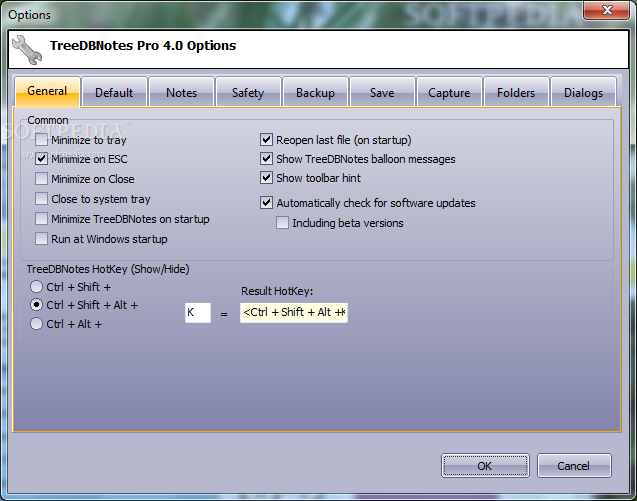Open the Default tab
Screen dimensions: 637x501
click(x=114, y=93)
